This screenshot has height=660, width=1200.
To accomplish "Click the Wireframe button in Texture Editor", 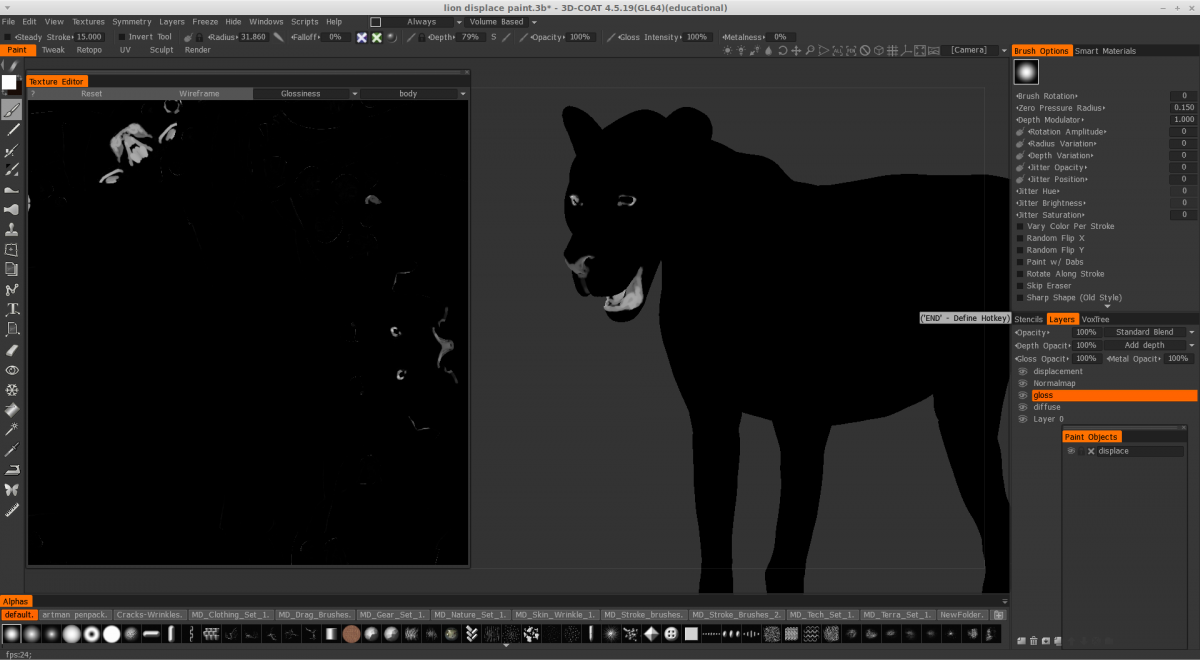I will 199,94.
